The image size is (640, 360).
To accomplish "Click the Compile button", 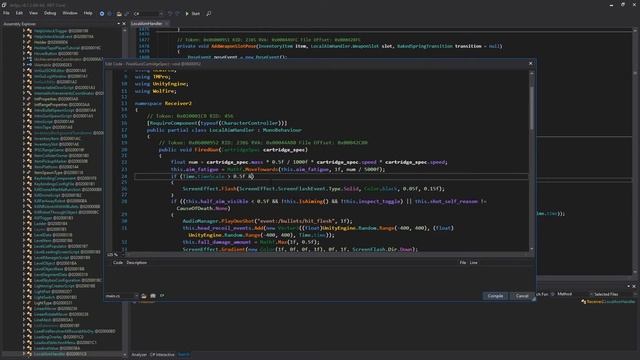I will [x=495, y=296].
